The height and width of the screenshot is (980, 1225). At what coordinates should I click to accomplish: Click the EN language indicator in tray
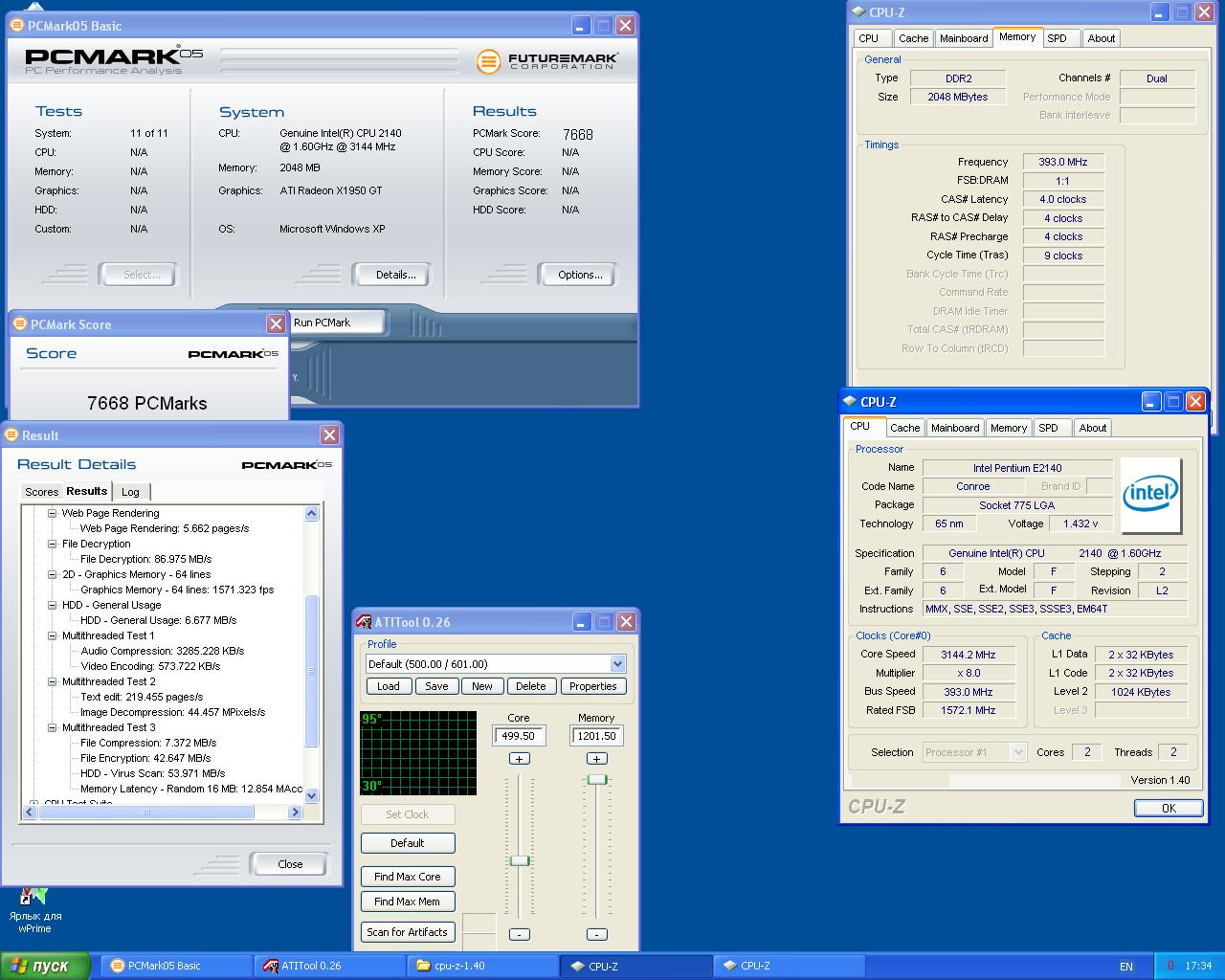[x=1126, y=967]
